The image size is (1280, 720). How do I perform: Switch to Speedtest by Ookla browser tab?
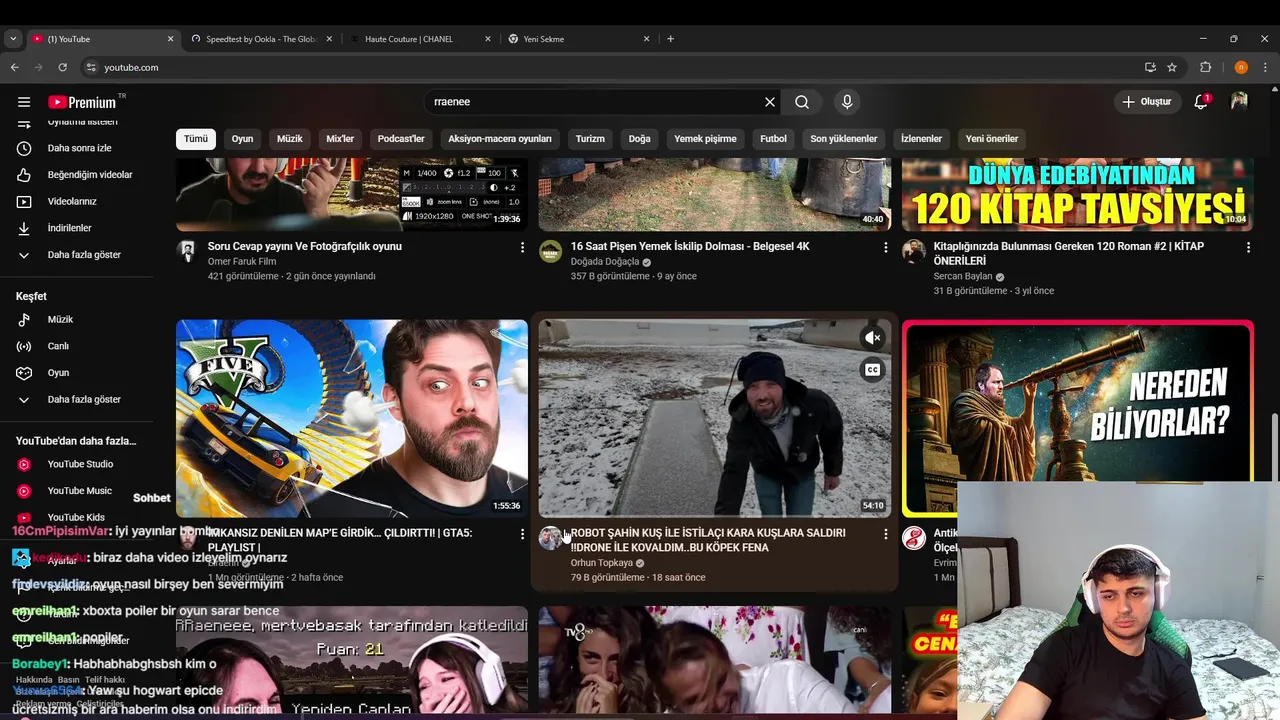260,39
